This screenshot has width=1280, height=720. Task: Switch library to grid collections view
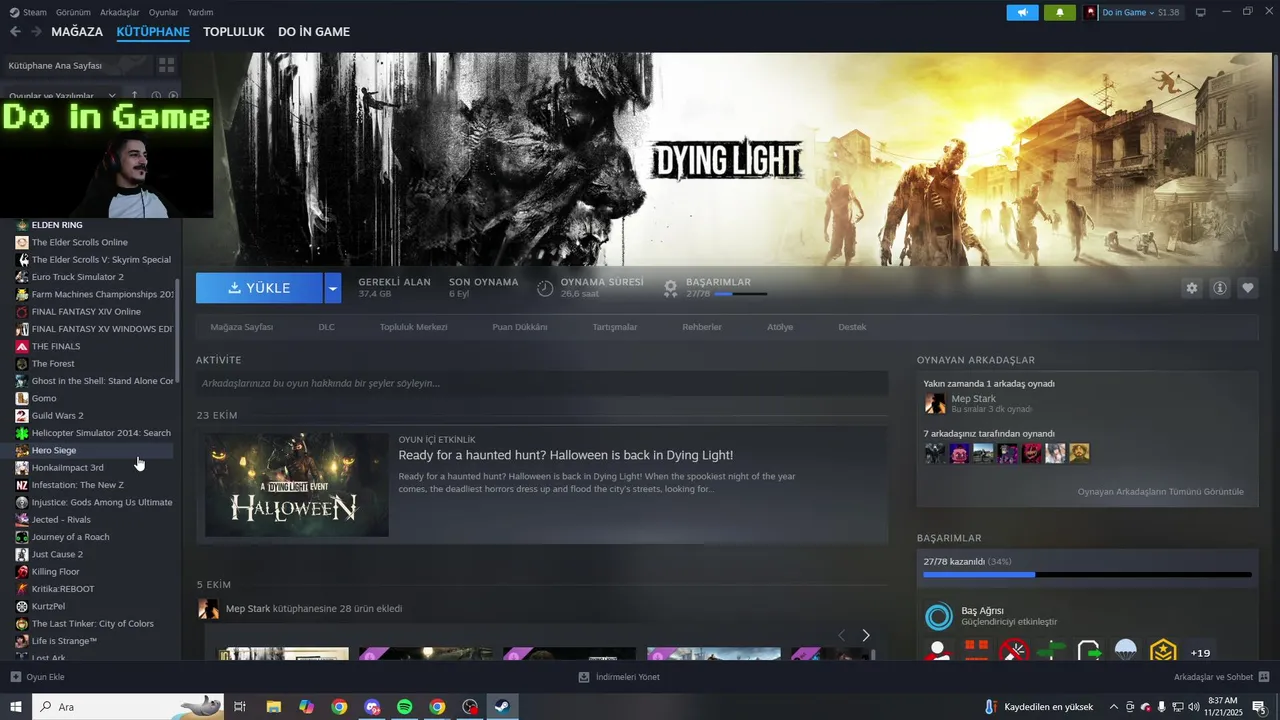(x=166, y=65)
